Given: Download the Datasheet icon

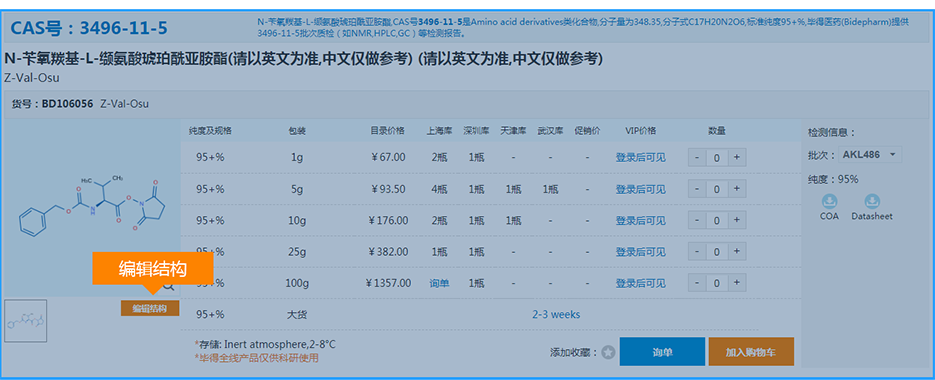Looking at the screenshot, I should coord(872,202).
